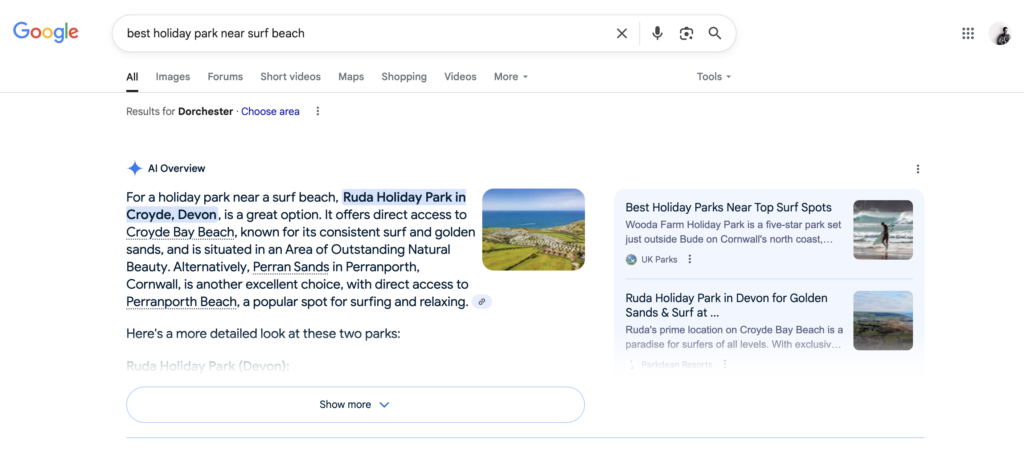Image resolution: width=1024 pixels, height=462 pixels.
Task: Switch to the Forums tab
Action: [x=225, y=76]
